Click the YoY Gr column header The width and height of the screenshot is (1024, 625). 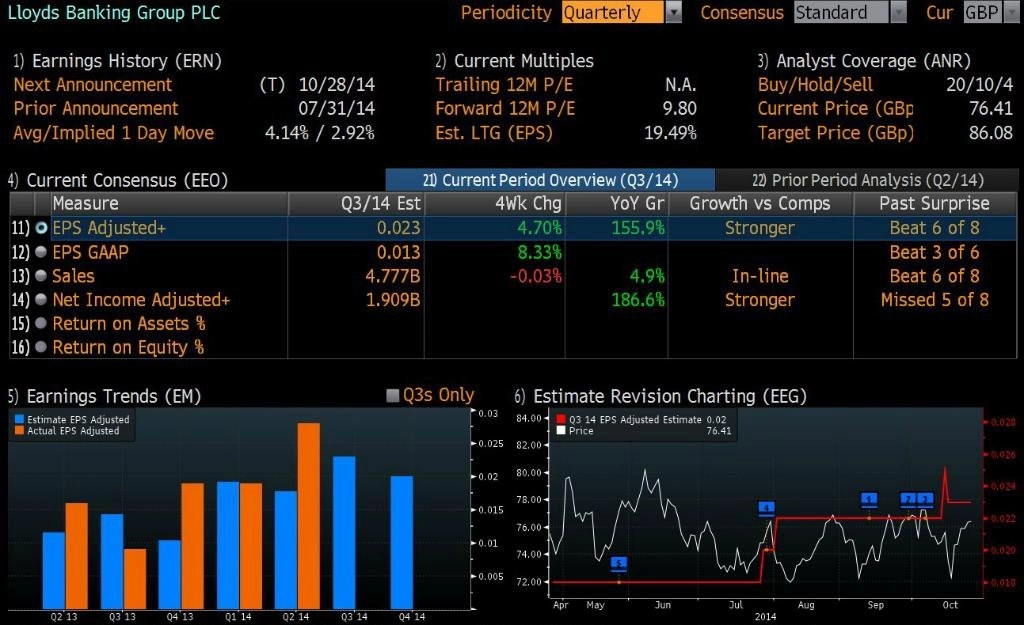point(616,204)
